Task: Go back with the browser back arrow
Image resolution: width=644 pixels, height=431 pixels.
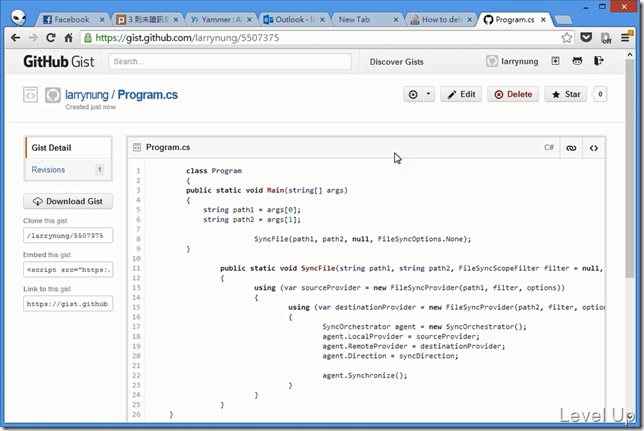Action: click(15, 38)
